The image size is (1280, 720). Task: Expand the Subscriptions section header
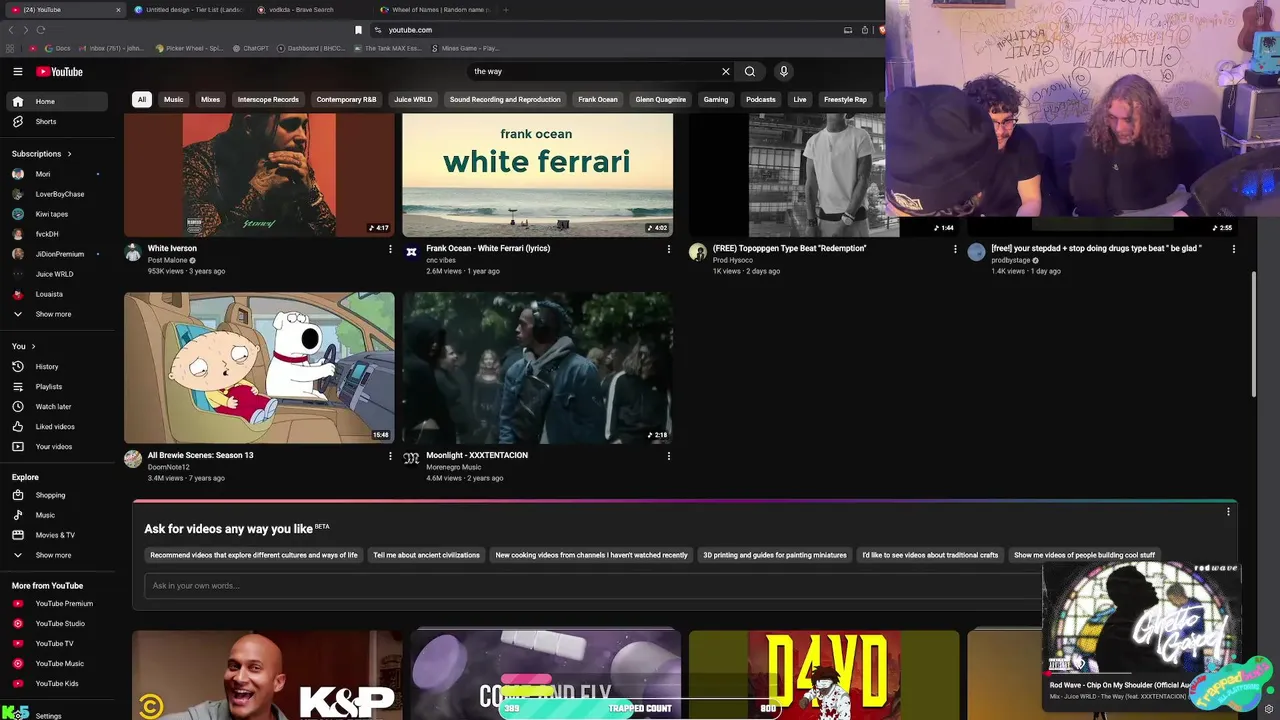tap(42, 154)
